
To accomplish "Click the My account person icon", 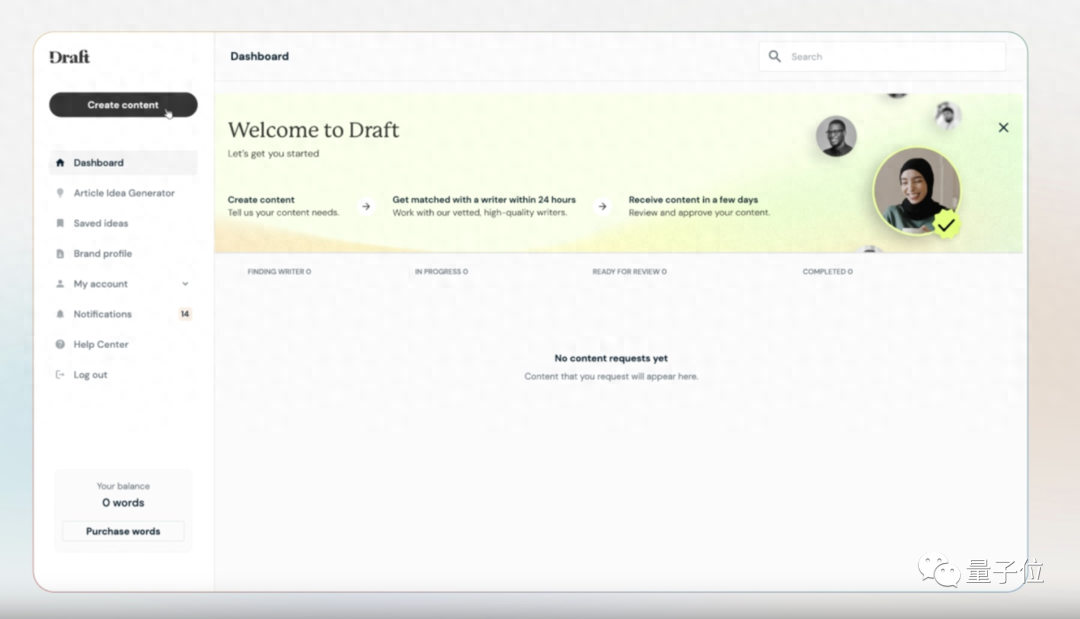I will click(60, 284).
